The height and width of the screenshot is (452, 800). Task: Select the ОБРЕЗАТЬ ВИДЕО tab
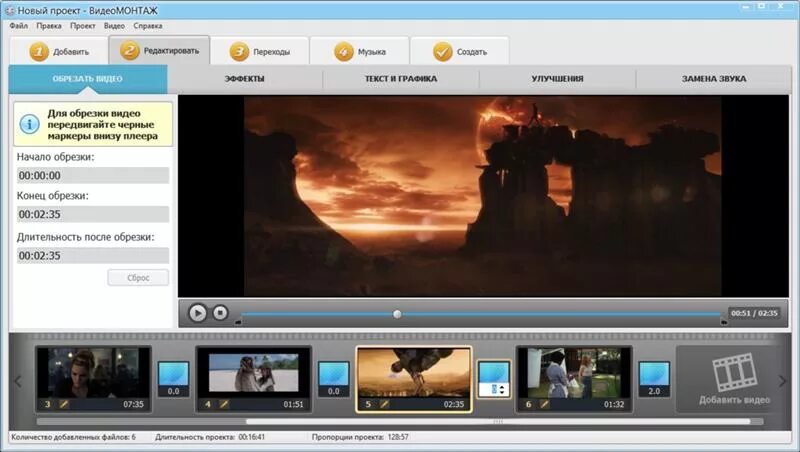[88, 79]
